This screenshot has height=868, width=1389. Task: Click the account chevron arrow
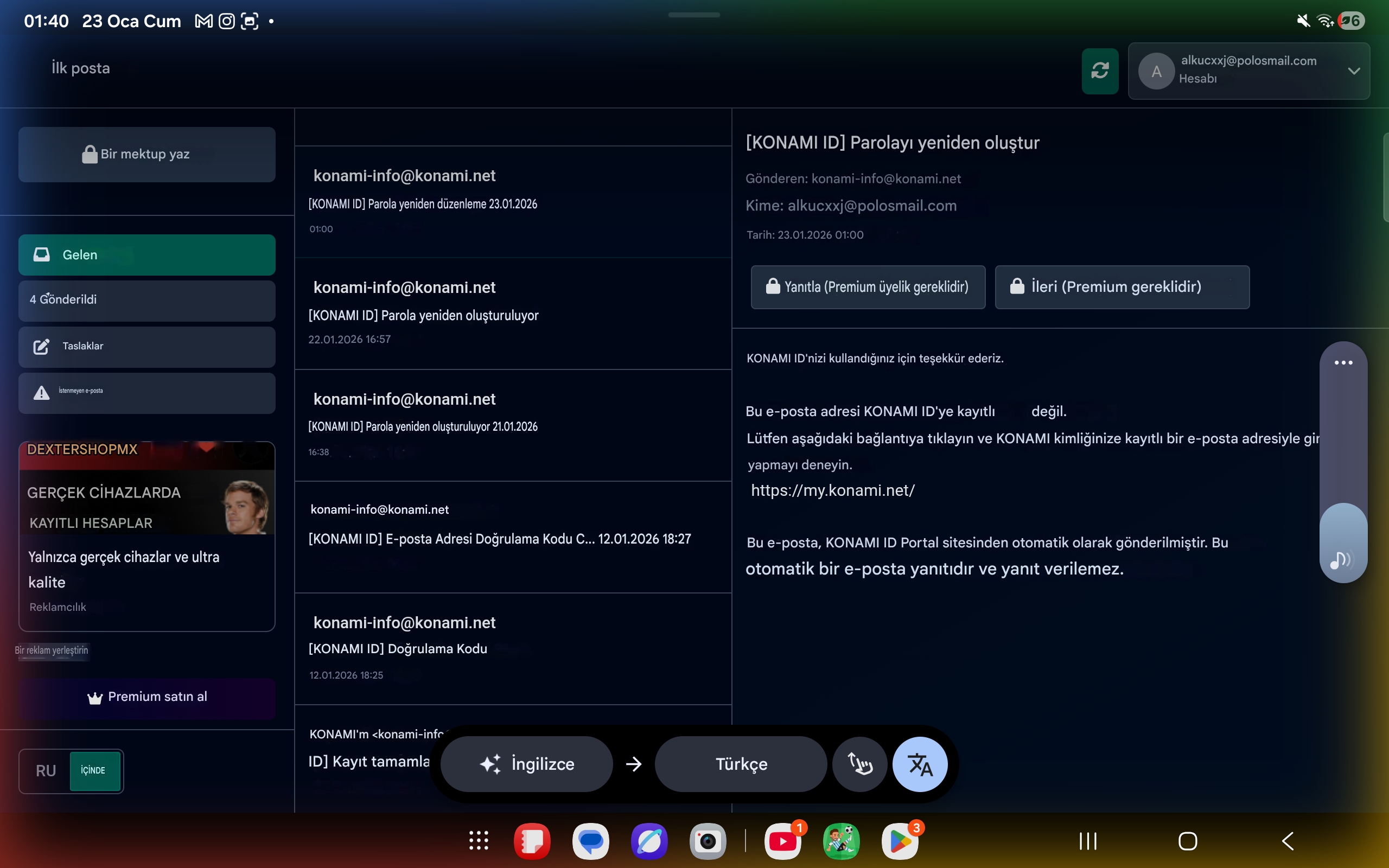pos(1354,71)
